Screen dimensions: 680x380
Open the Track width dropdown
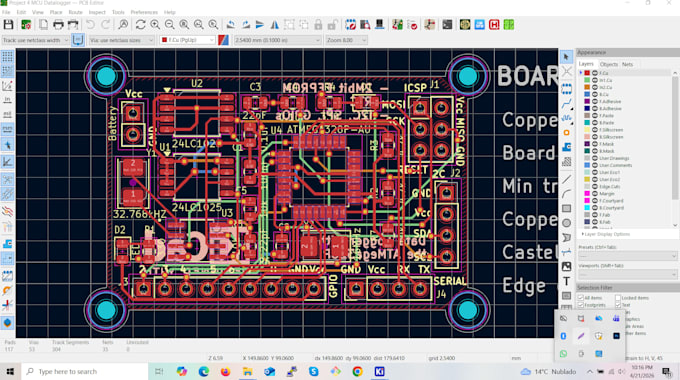tap(36, 40)
